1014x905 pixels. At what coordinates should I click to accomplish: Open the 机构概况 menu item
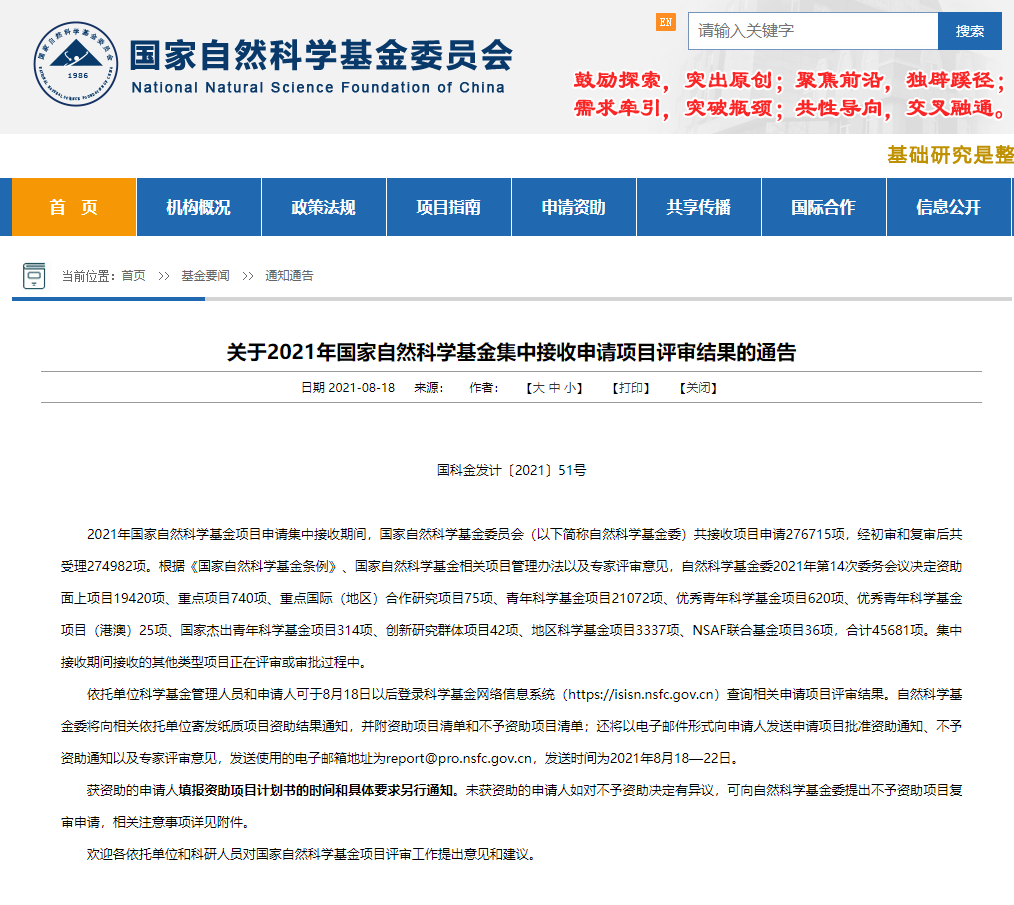point(199,207)
